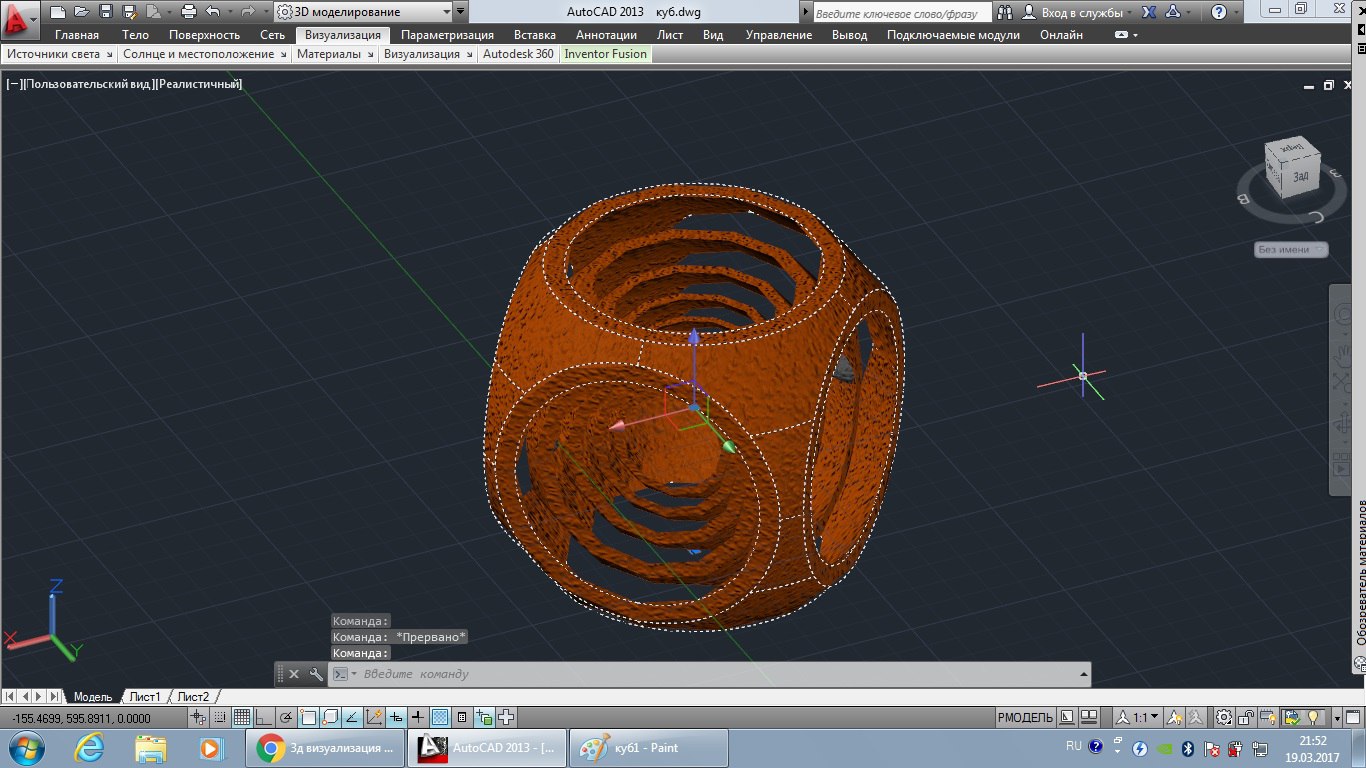Open the status bar application menu arrow
The image size is (1366, 768).
pyautogui.click(x=1337, y=717)
